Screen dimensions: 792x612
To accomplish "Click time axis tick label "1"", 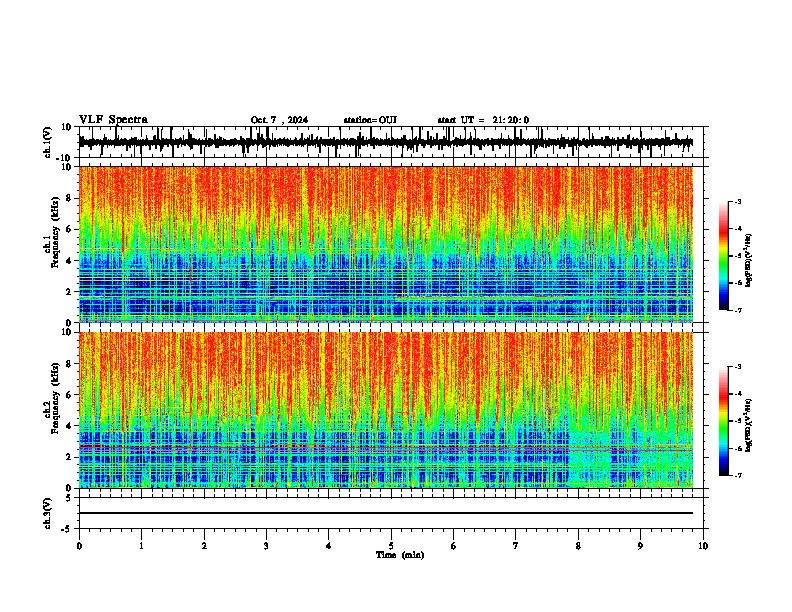I will coord(141,546).
